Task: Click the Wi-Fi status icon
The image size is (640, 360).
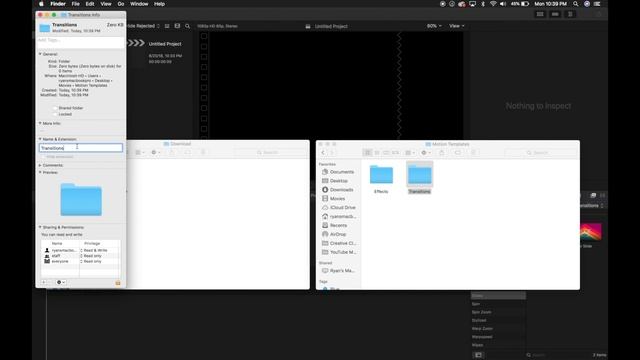Action: coord(493,4)
